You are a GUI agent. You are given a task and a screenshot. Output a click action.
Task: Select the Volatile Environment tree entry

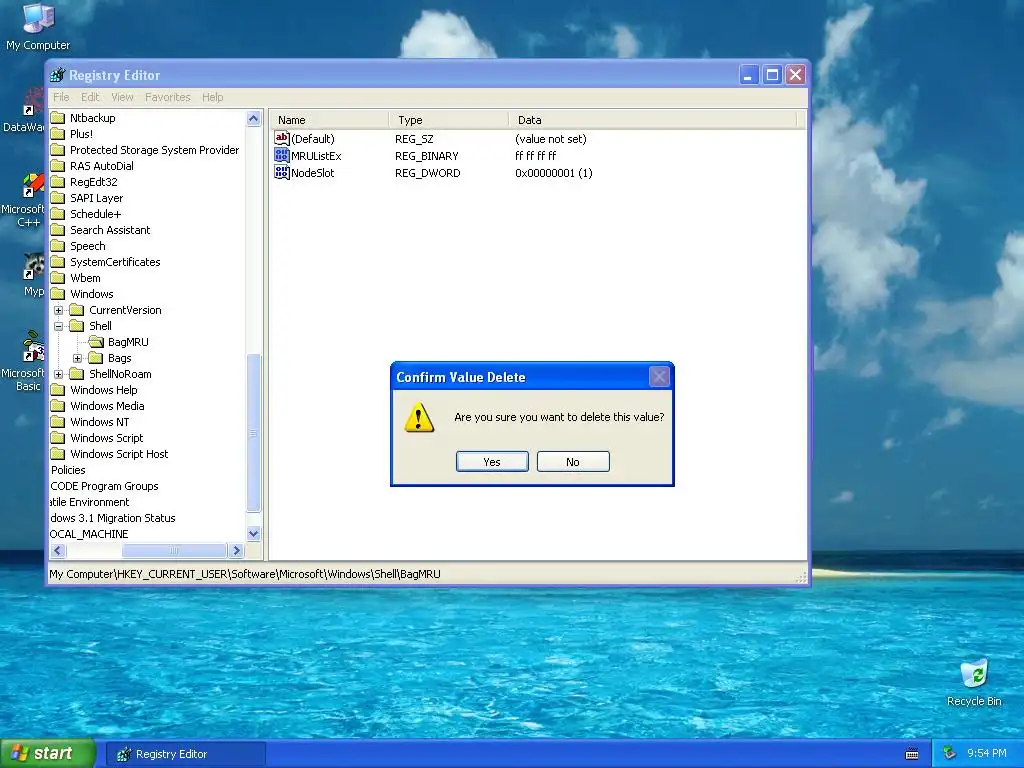[90, 502]
